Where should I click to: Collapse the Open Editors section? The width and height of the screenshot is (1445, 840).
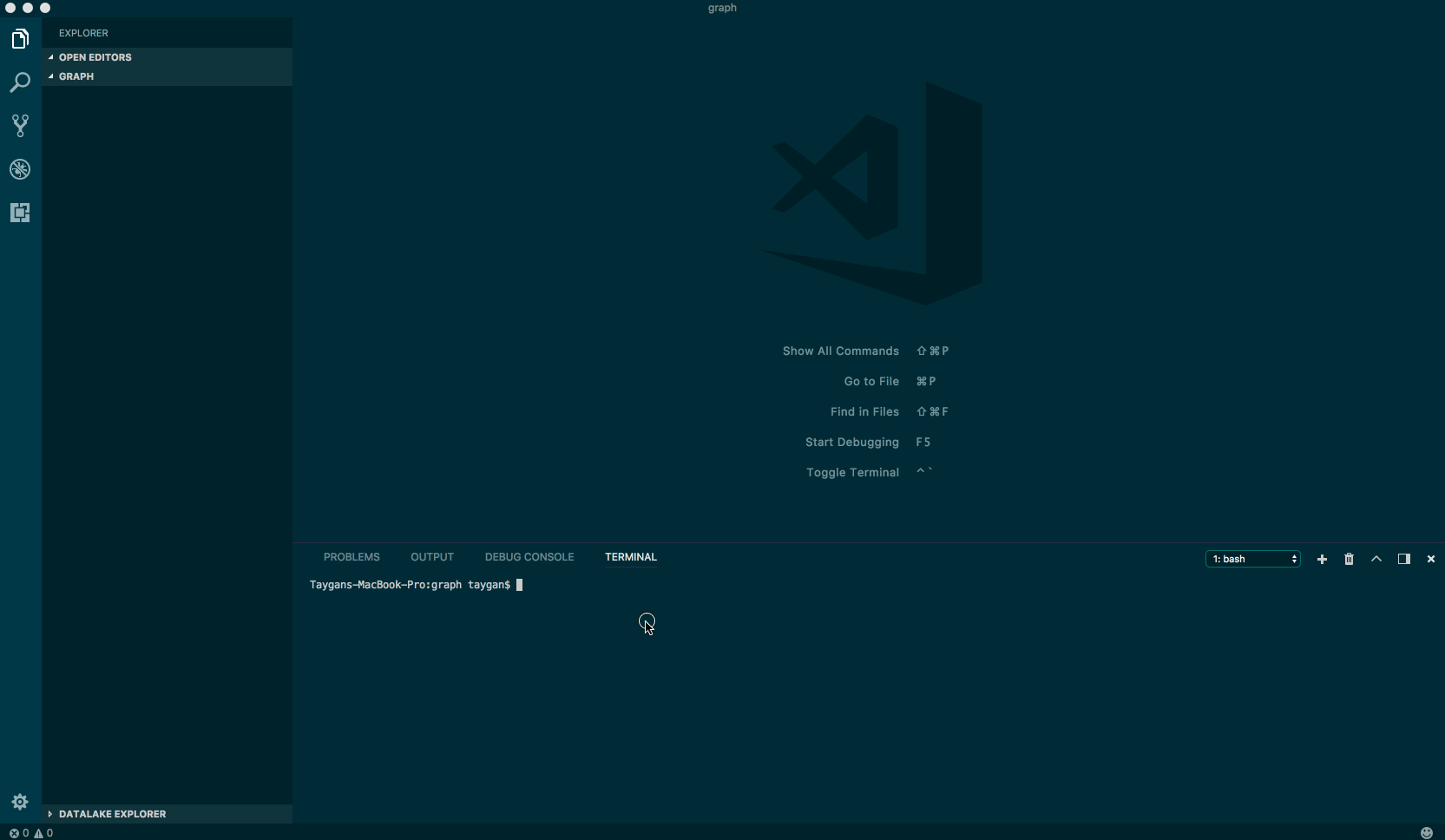pos(167,57)
